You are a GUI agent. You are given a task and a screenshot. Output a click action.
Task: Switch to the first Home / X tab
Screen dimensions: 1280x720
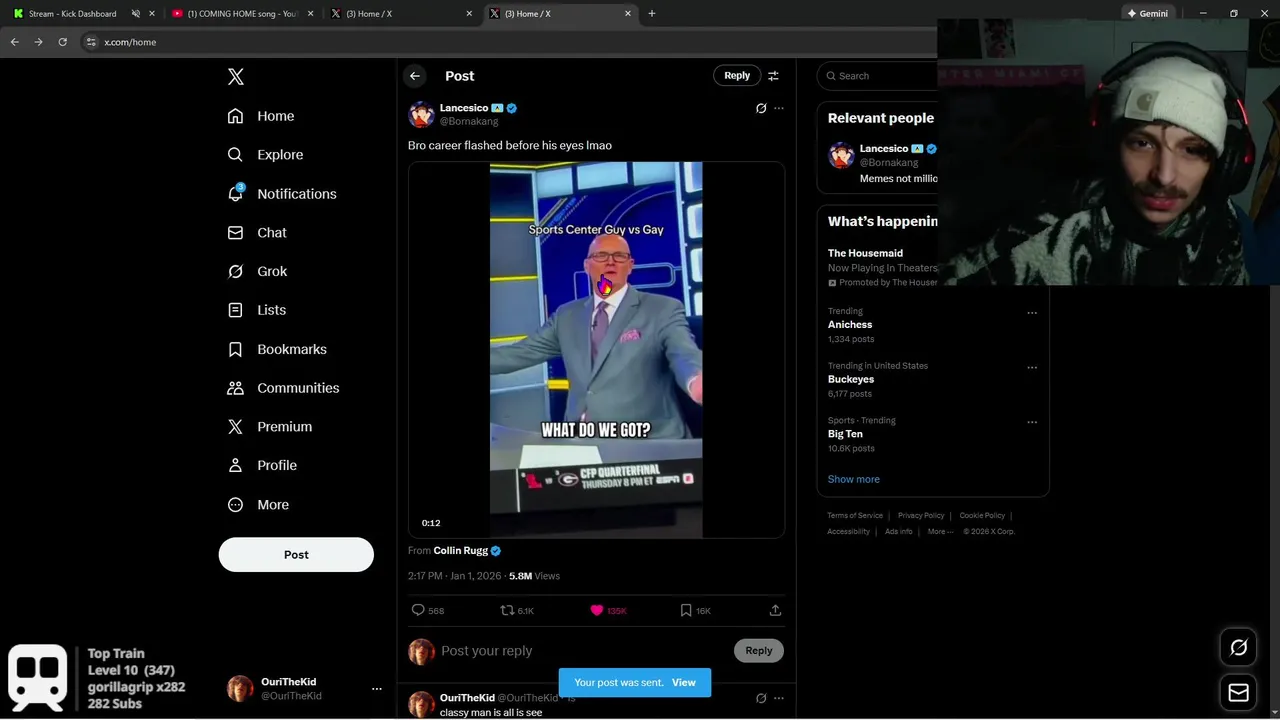pos(402,14)
